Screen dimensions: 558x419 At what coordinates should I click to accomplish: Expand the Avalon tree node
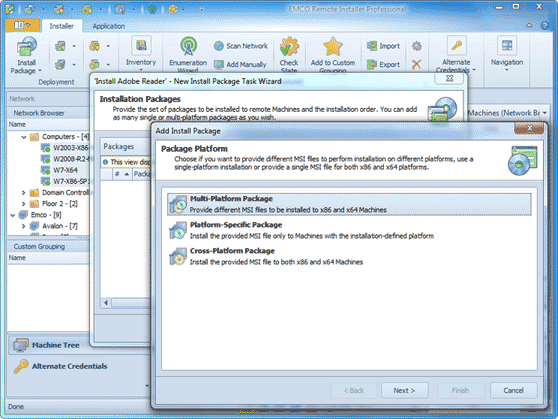(23, 226)
